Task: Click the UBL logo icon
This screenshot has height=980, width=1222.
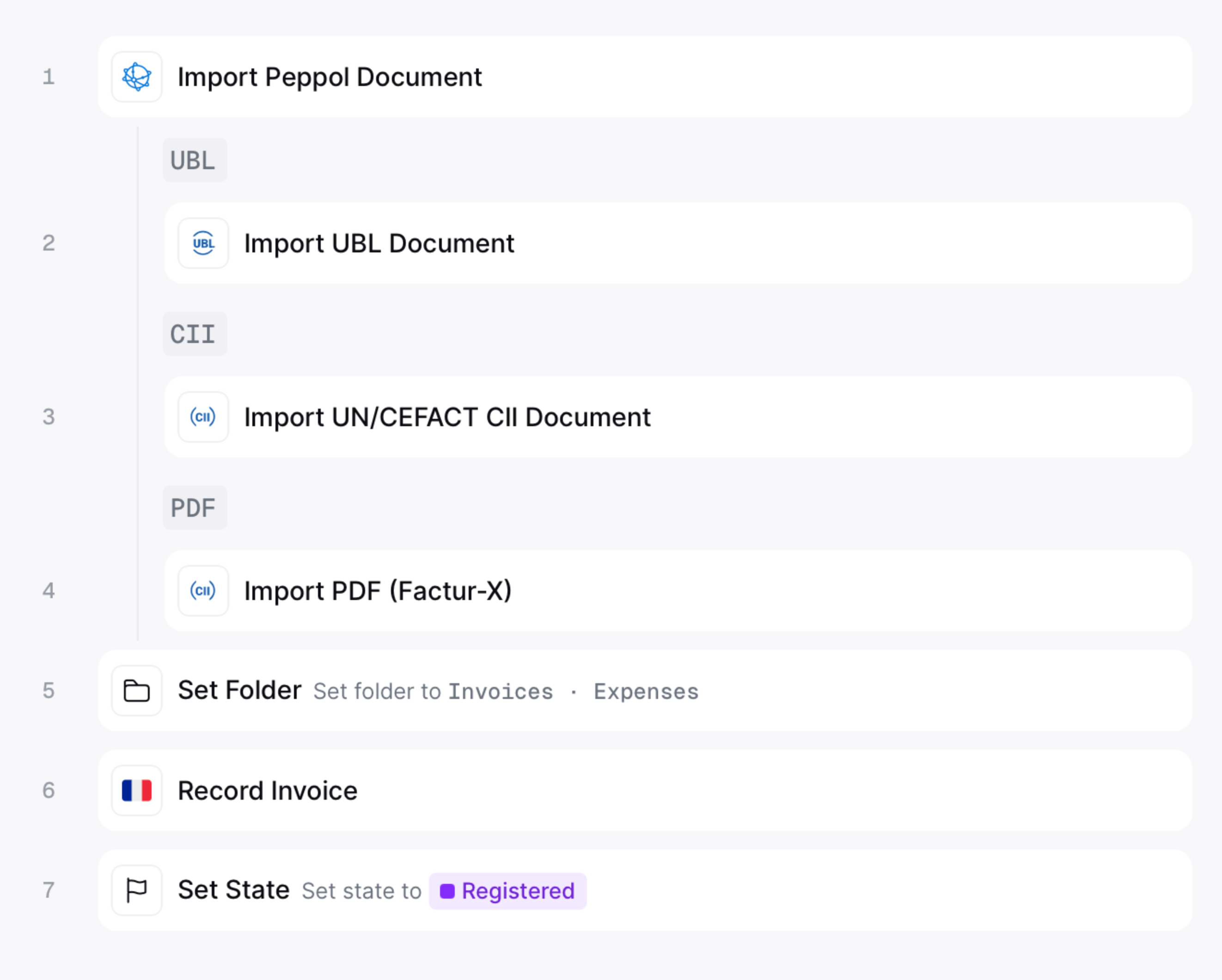Action: (203, 243)
